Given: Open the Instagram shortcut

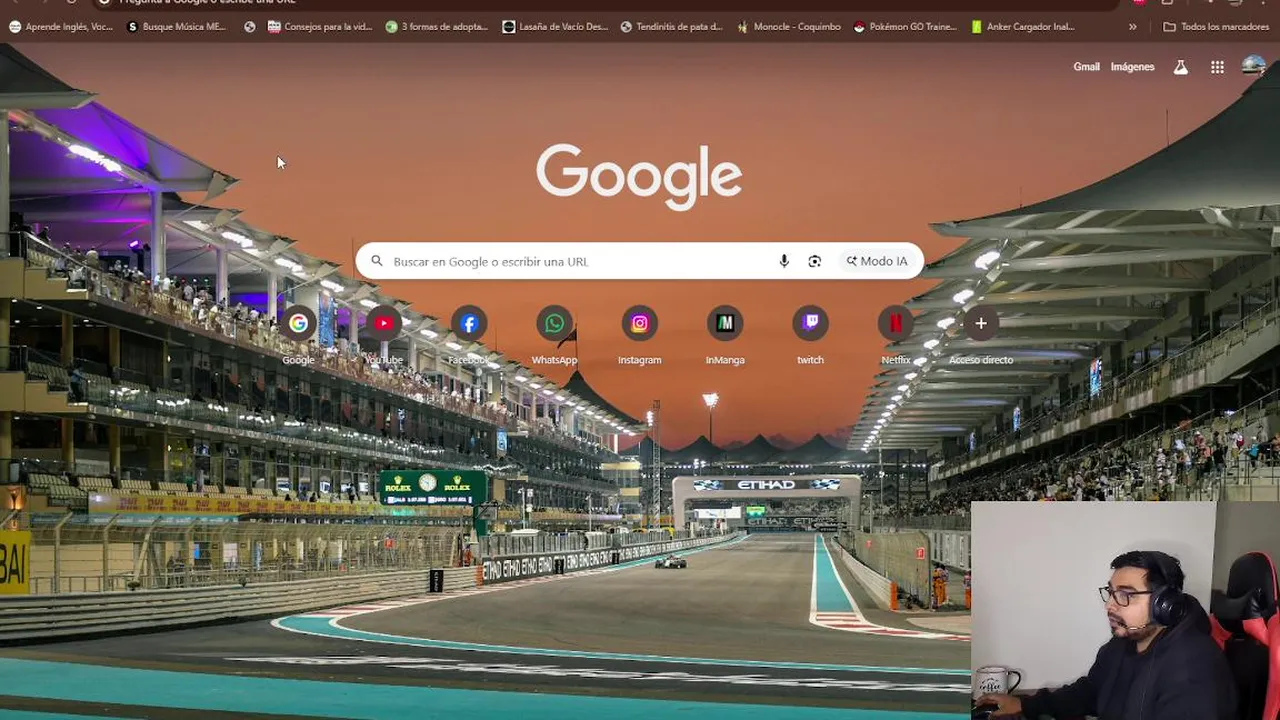Looking at the screenshot, I should pyautogui.click(x=640, y=335).
